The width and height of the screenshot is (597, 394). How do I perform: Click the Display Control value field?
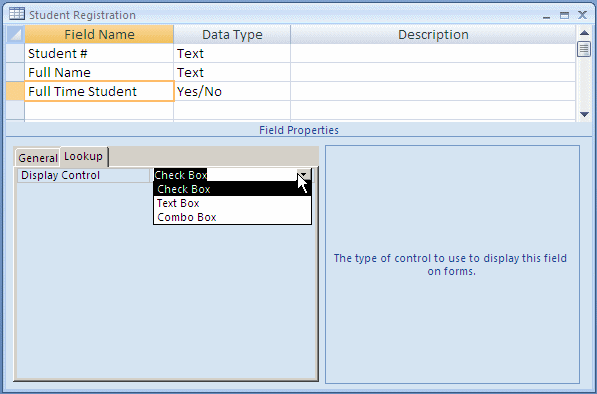pos(225,175)
